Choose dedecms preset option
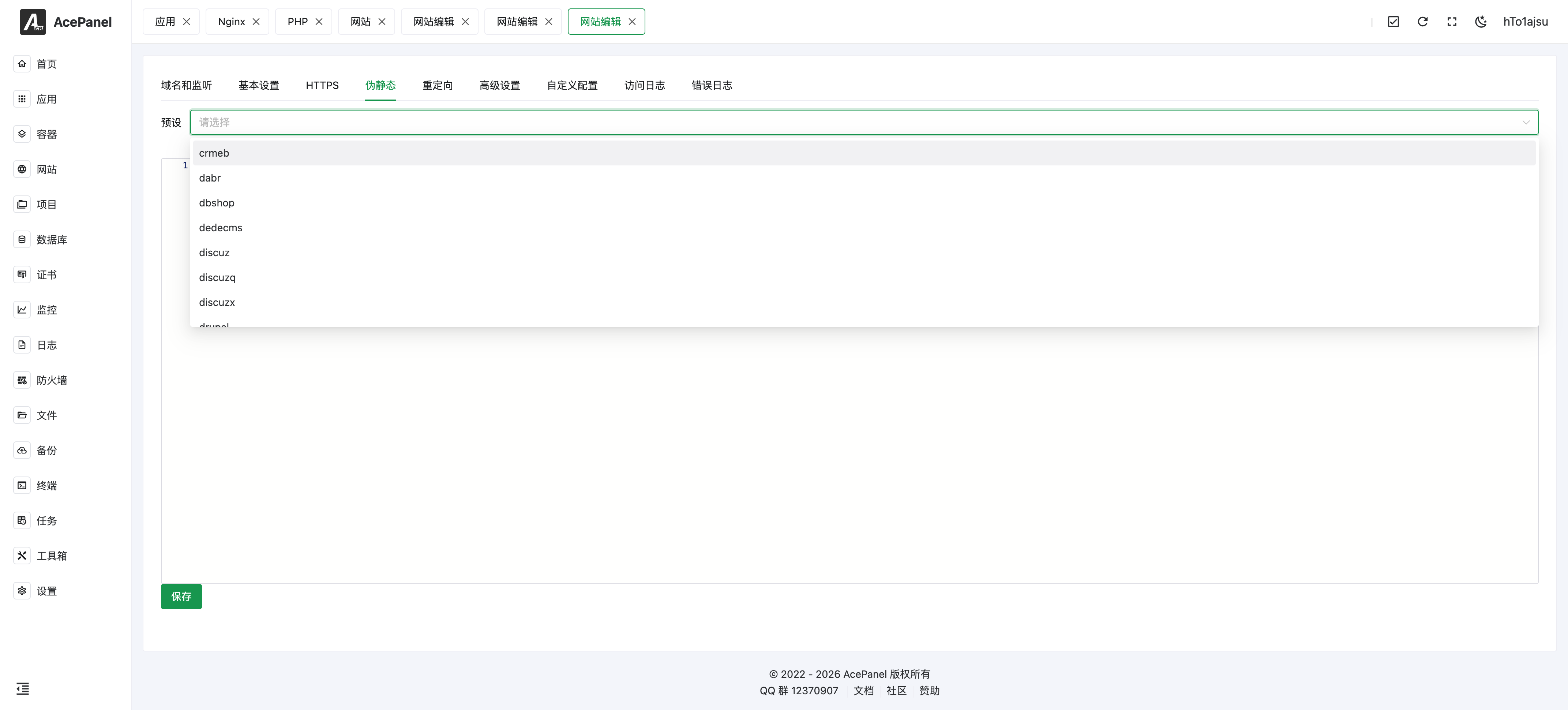1568x710 pixels. coord(220,228)
